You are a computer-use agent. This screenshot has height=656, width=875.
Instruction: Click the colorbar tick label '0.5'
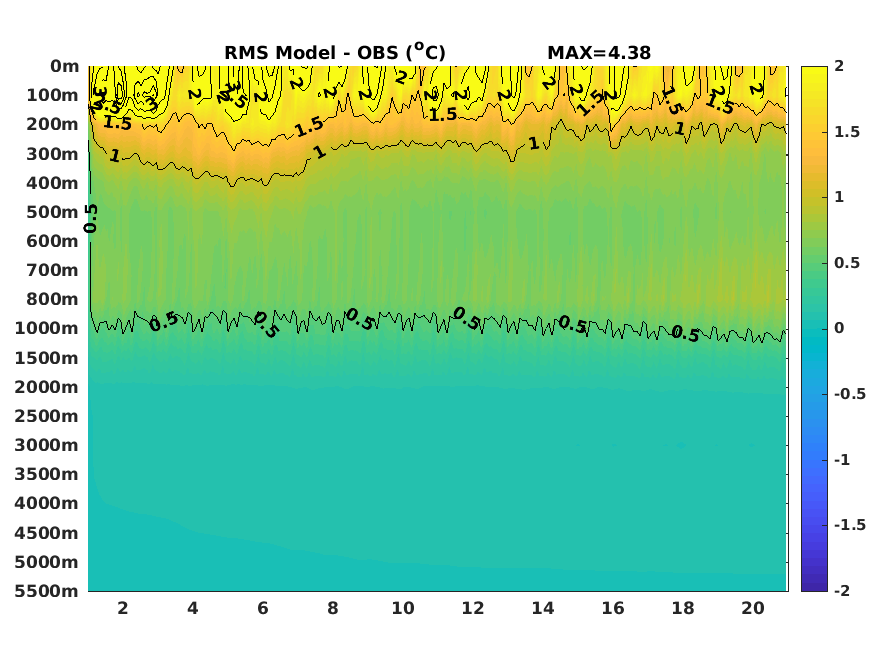coord(847,263)
